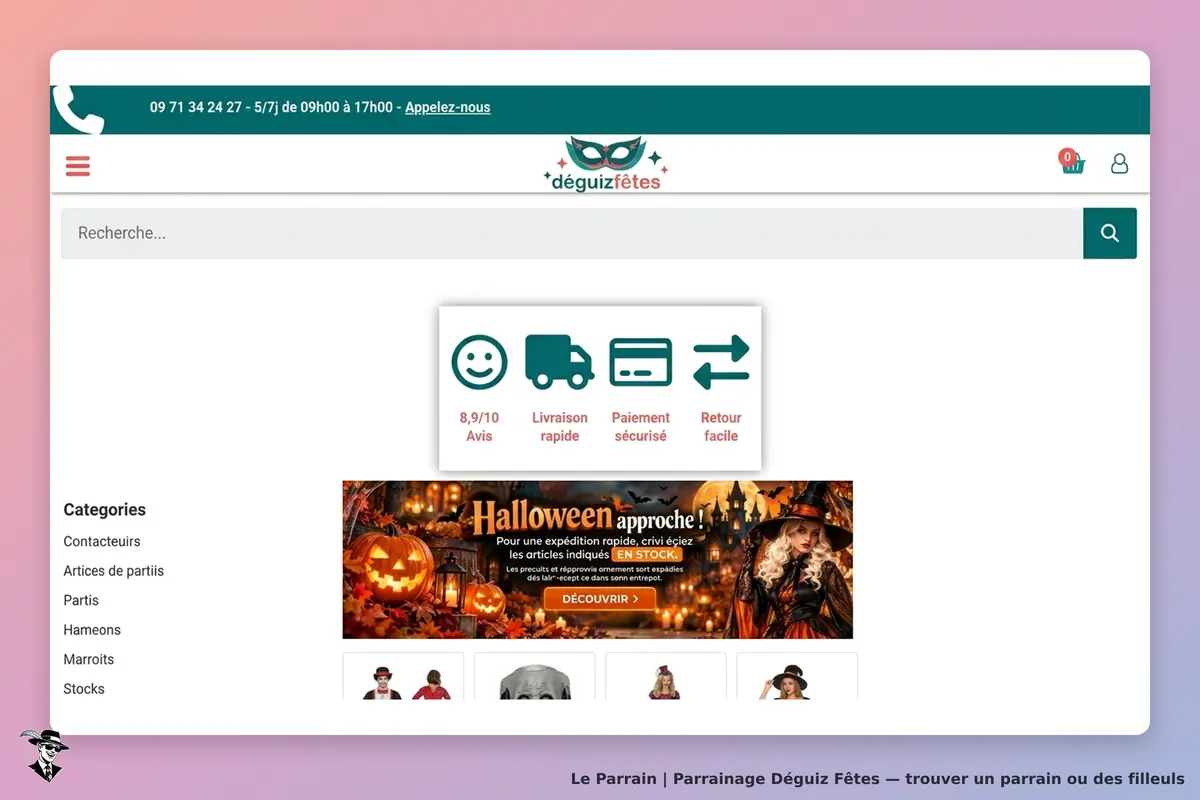The width and height of the screenshot is (1200, 800).
Task: Click the Appelez-nous link
Action: click(447, 107)
